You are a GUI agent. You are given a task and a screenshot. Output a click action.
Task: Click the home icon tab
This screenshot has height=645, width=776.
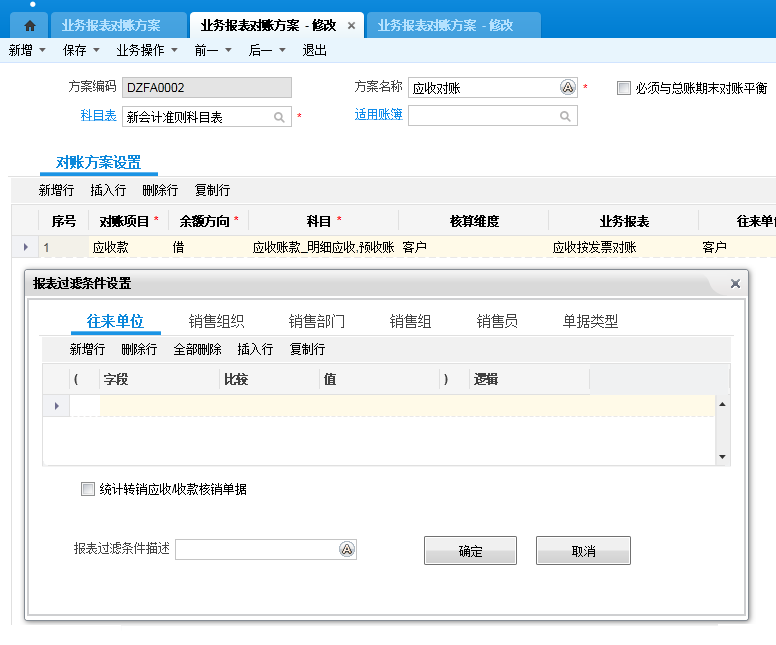pos(29,25)
